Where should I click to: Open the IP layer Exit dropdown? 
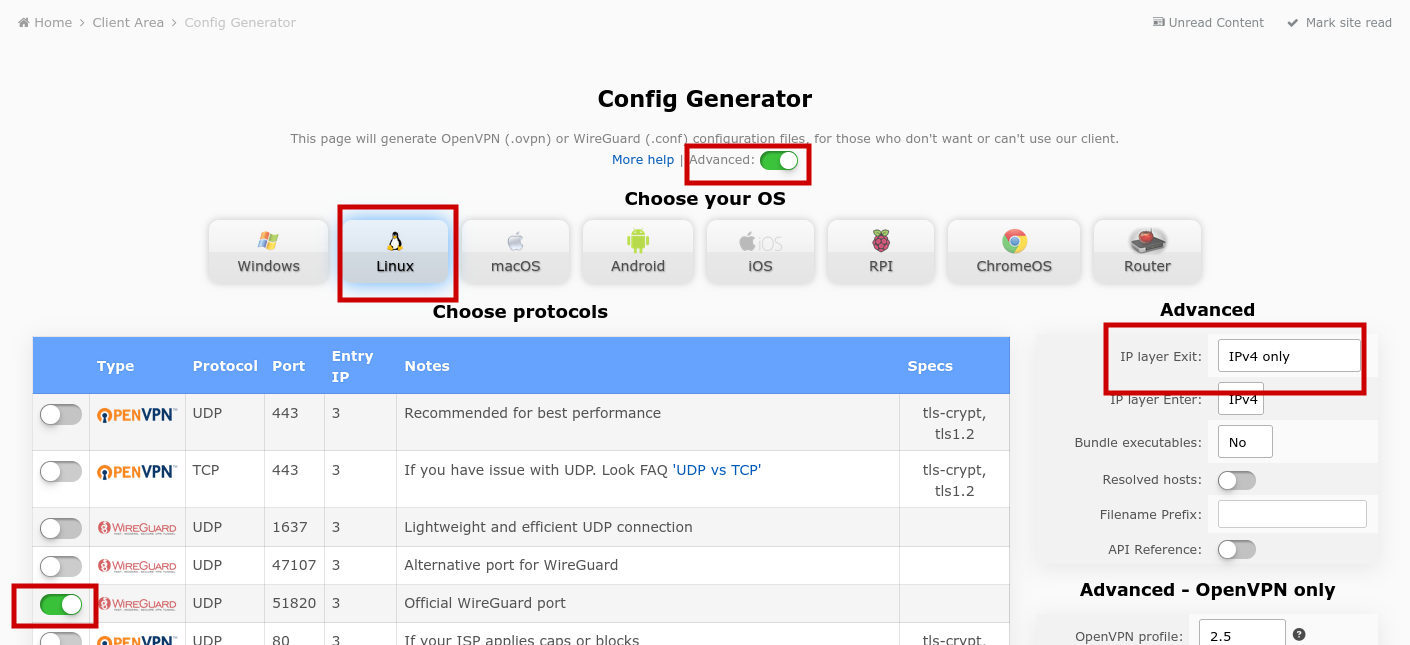click(x=1289, y=356)
